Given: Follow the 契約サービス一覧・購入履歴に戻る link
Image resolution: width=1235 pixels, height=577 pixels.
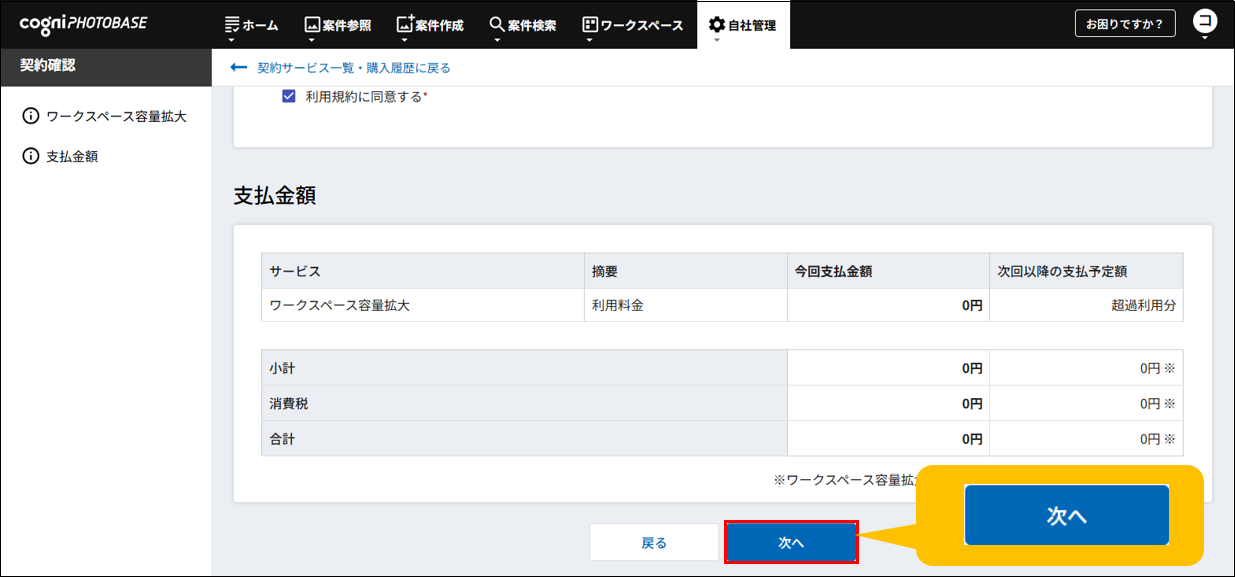Looking at the screenshot, I should pyautogui.click(x=354, y=68).
